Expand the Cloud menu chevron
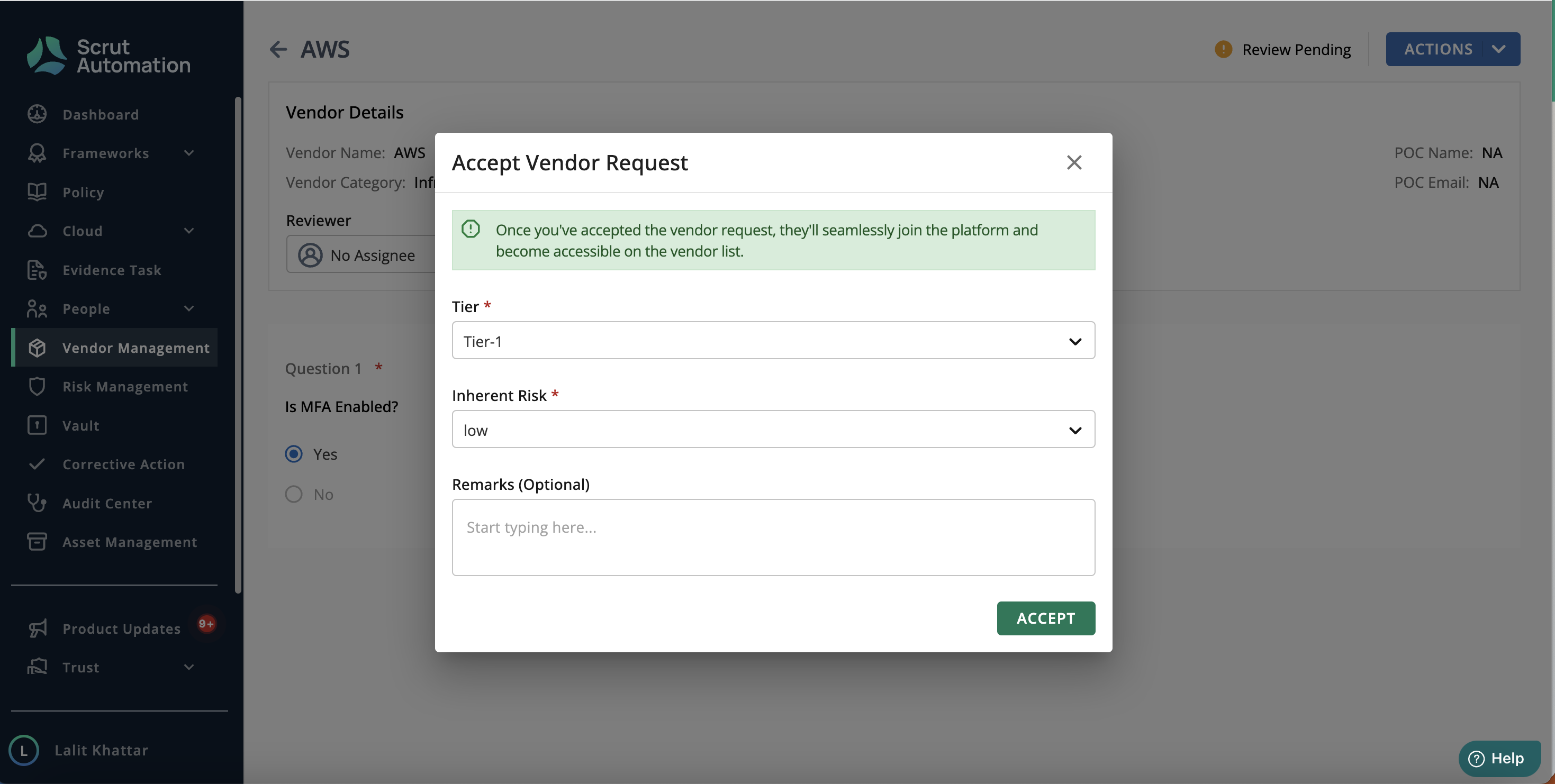 click(x=189, y=231)
